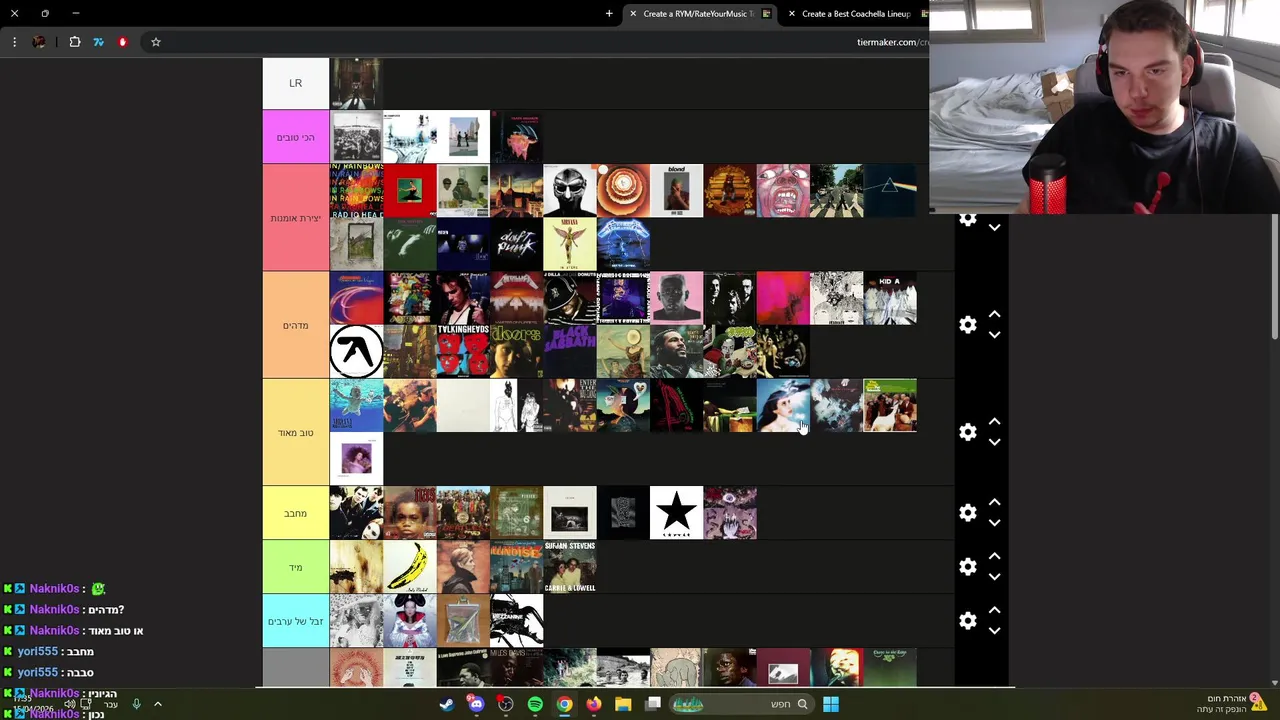Open settings gear for מחבב tier
1280x720 pixels.
point(967,513)
